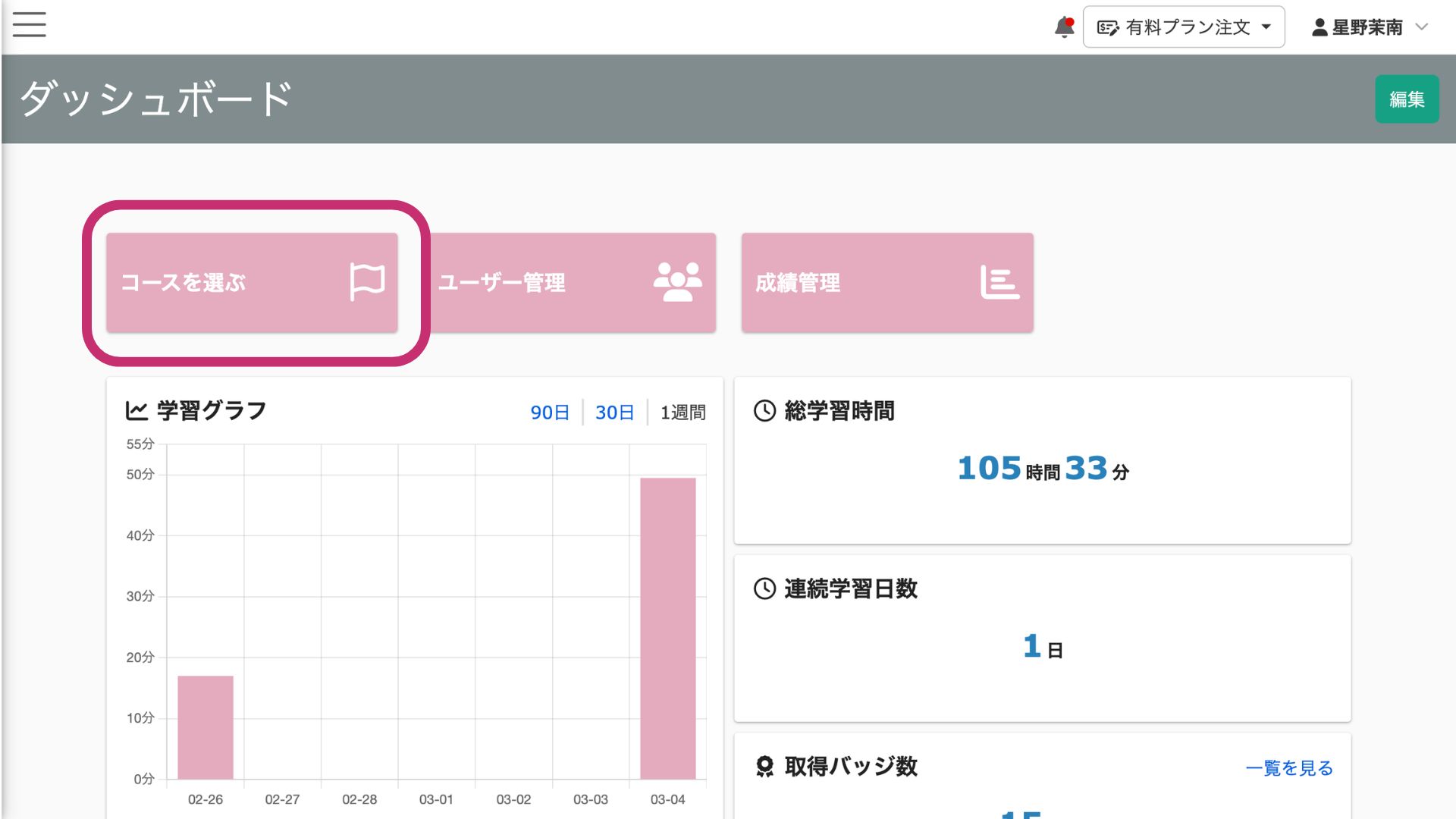This screenshot has height=819, width=1456.
Task: Click the 03-04 bar in the graph
Action: (667, 628)
